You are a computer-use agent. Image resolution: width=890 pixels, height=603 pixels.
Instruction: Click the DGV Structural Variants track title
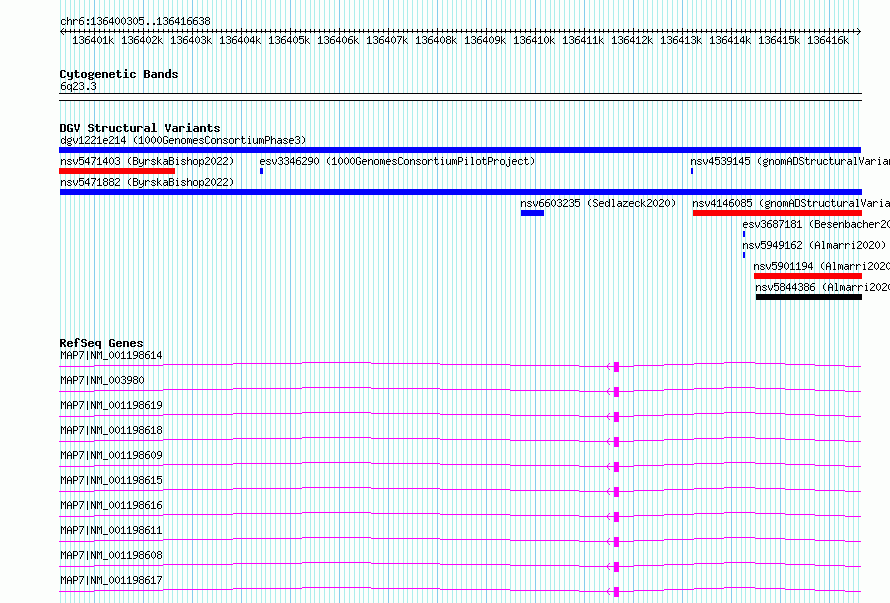(140, 128)
